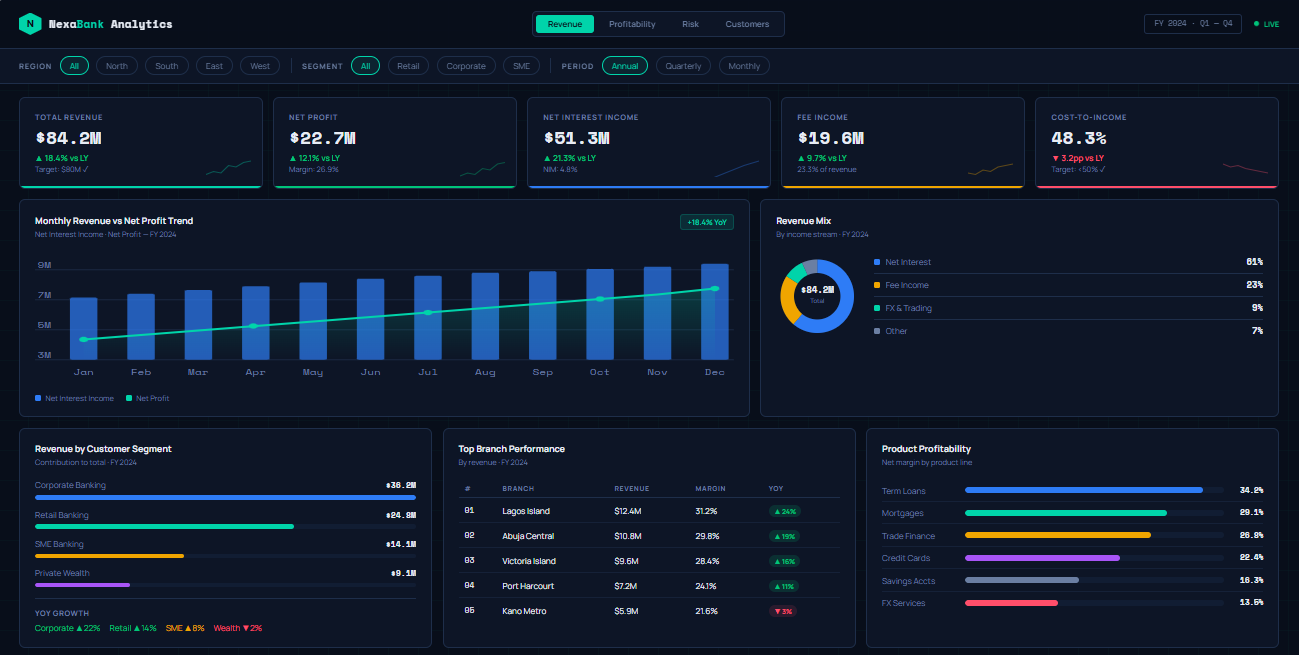1299x655 pixels.
Task: Sort table by Margin column header
Action: click(x=710, y=489)
